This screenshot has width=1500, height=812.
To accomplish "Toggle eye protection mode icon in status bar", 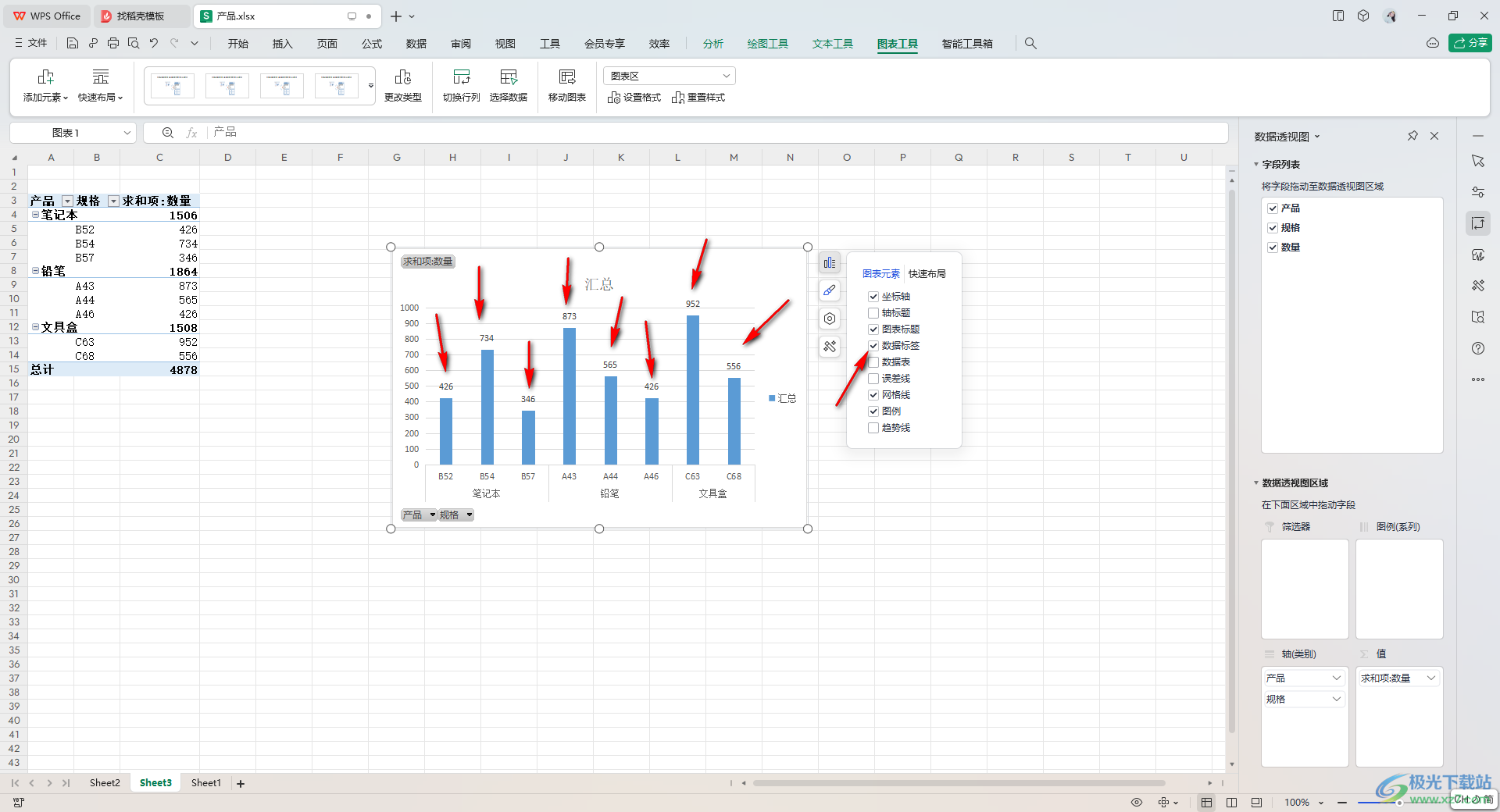I will pos(1137,803).
